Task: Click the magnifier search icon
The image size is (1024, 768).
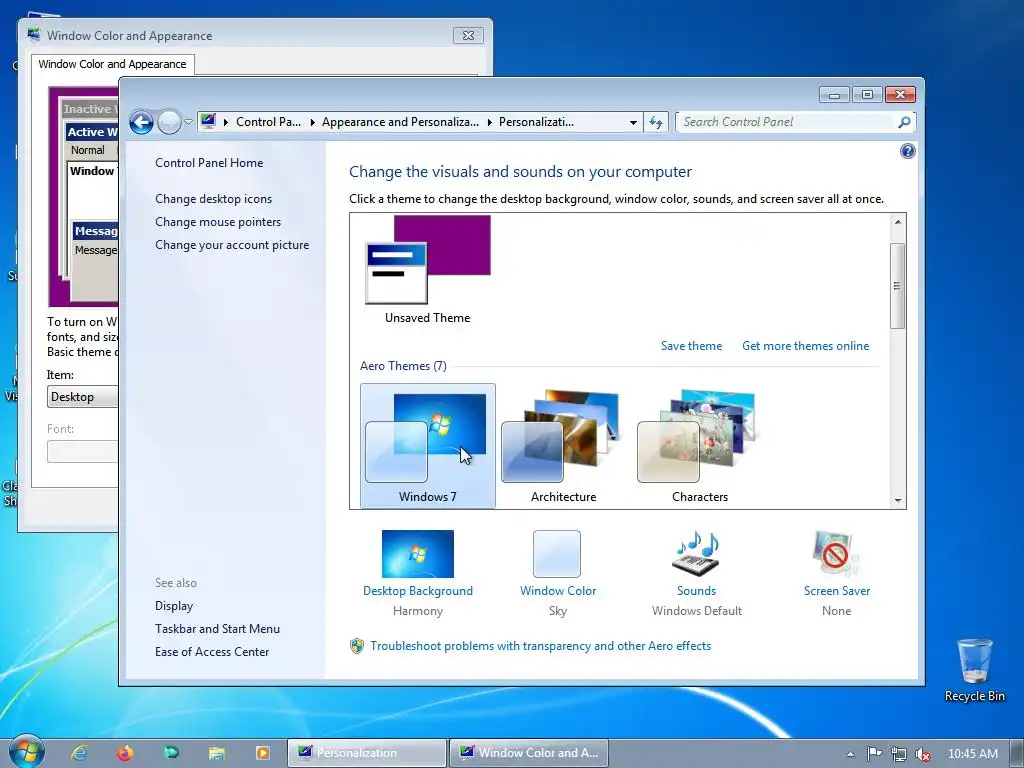Action: click(904, 122)
